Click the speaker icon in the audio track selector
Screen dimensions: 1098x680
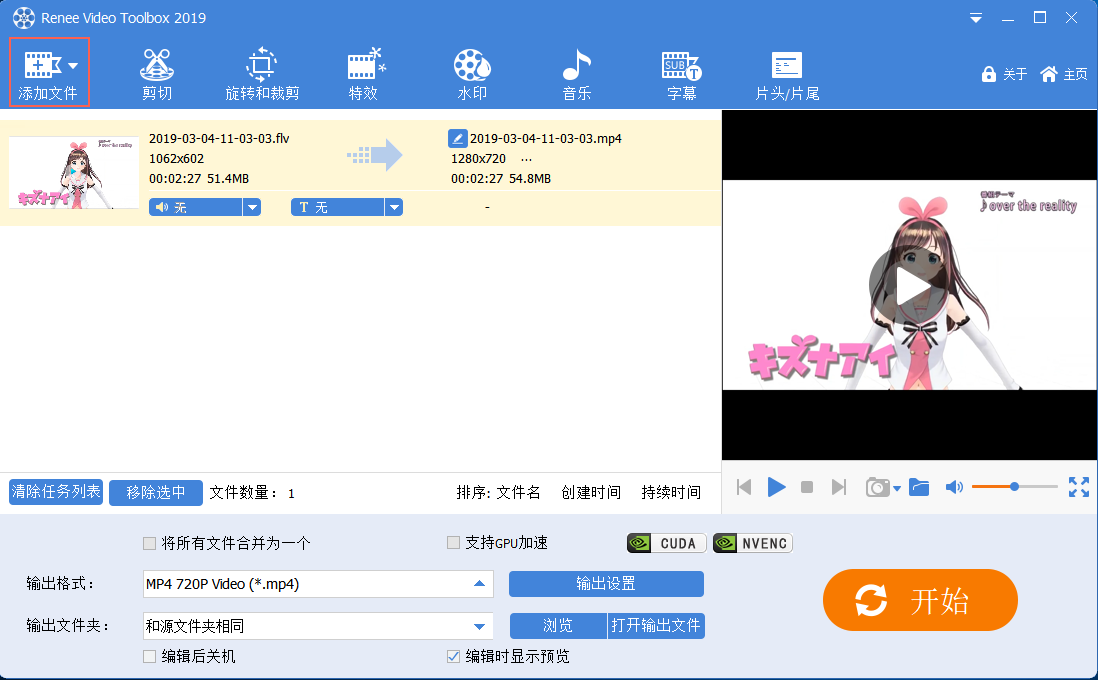pos(162,207)
